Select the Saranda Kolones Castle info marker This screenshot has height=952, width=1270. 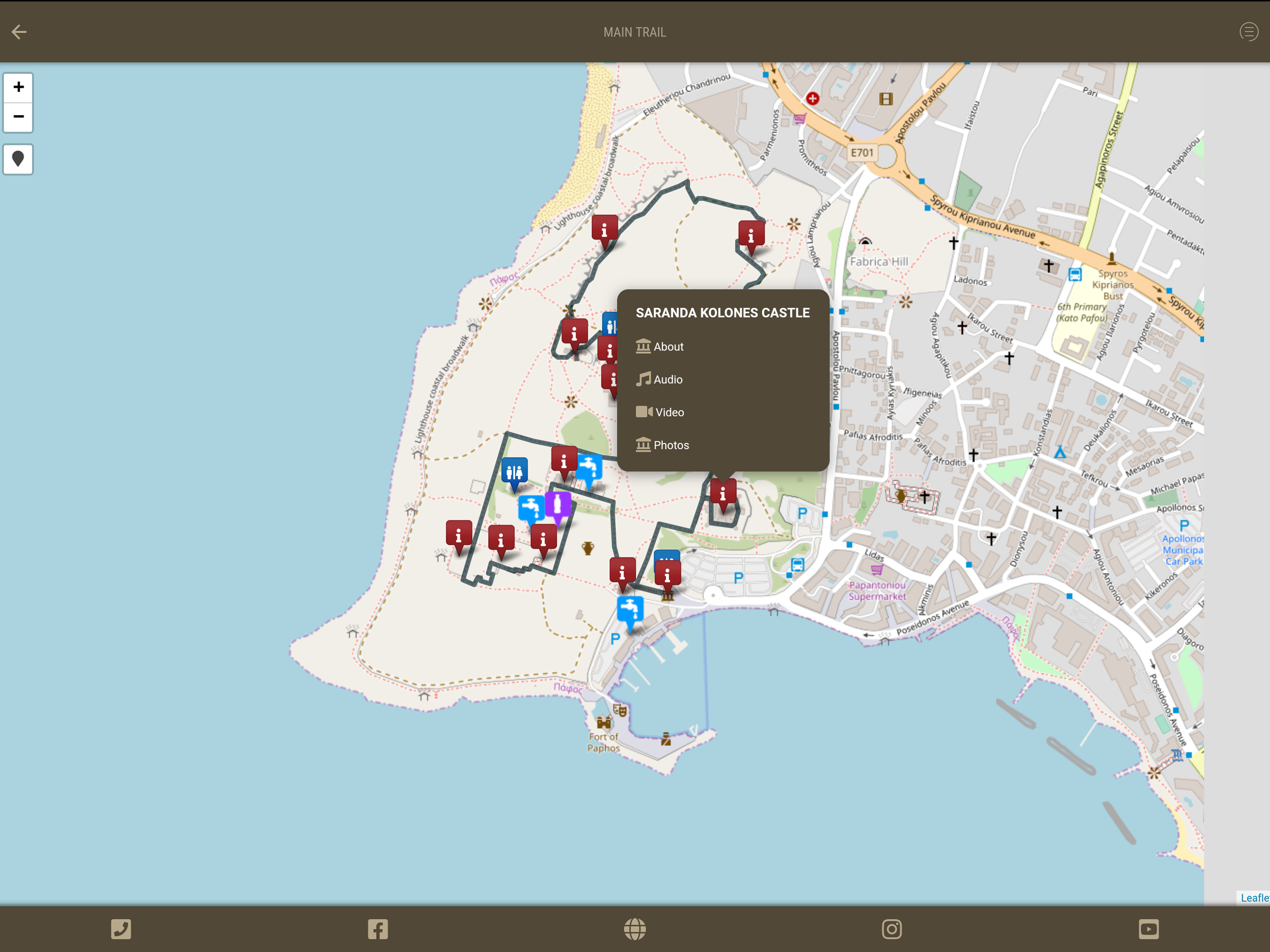pos(723,495)
